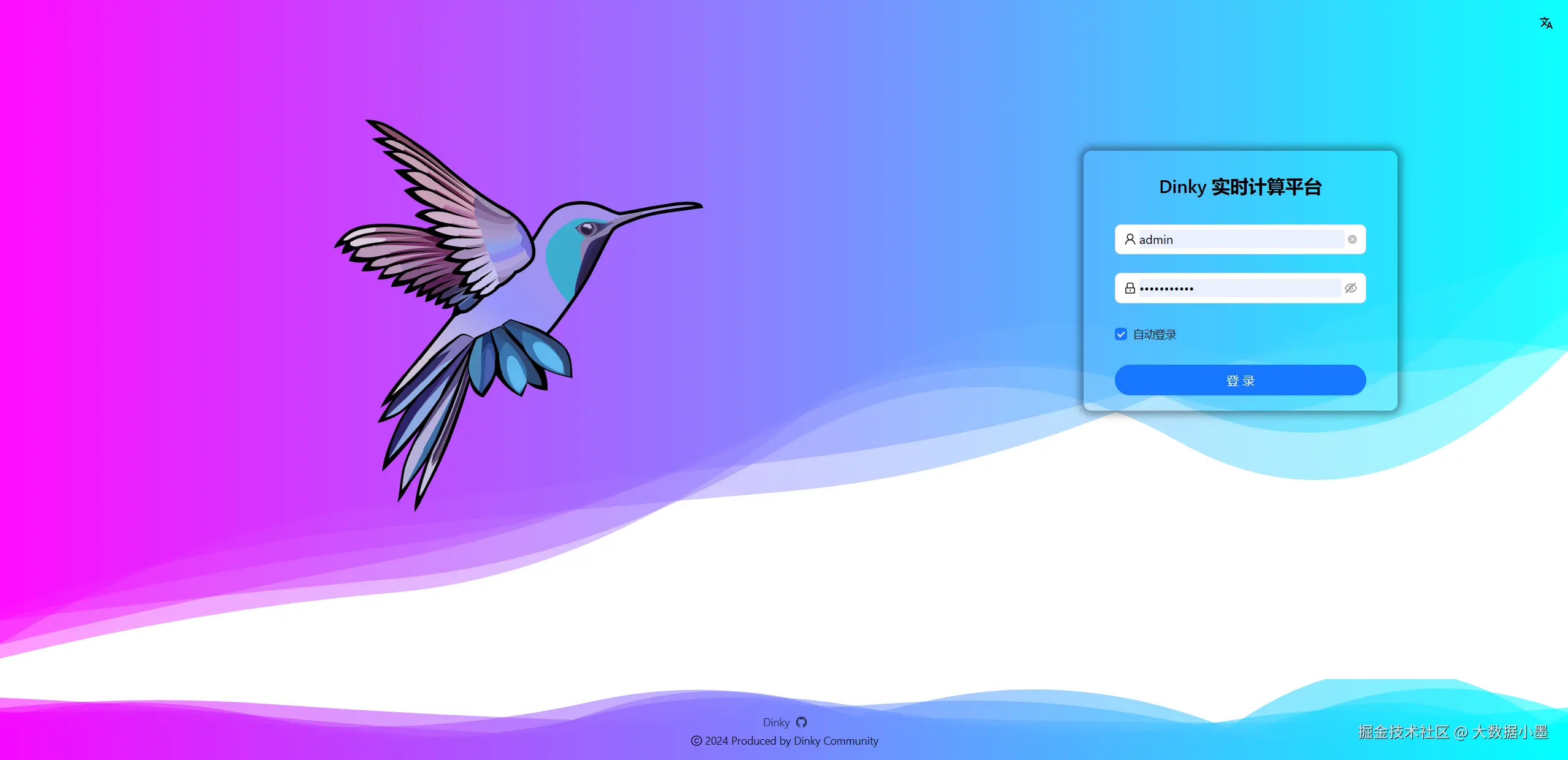This screenshot has height=760, width=1568.
Task: Click the lock icon in password field
Action: (x=1130, y=288)
